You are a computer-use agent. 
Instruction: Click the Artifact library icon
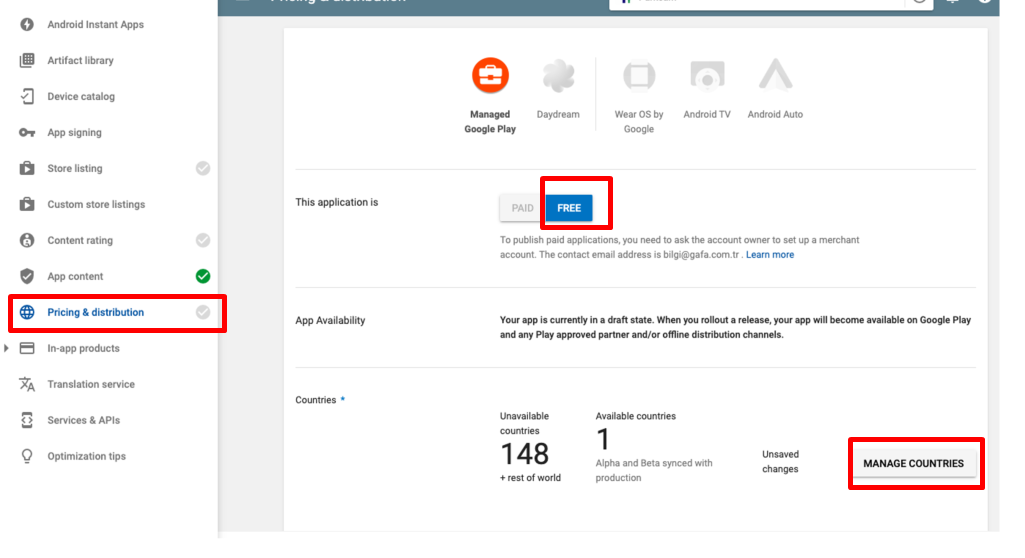27,60
